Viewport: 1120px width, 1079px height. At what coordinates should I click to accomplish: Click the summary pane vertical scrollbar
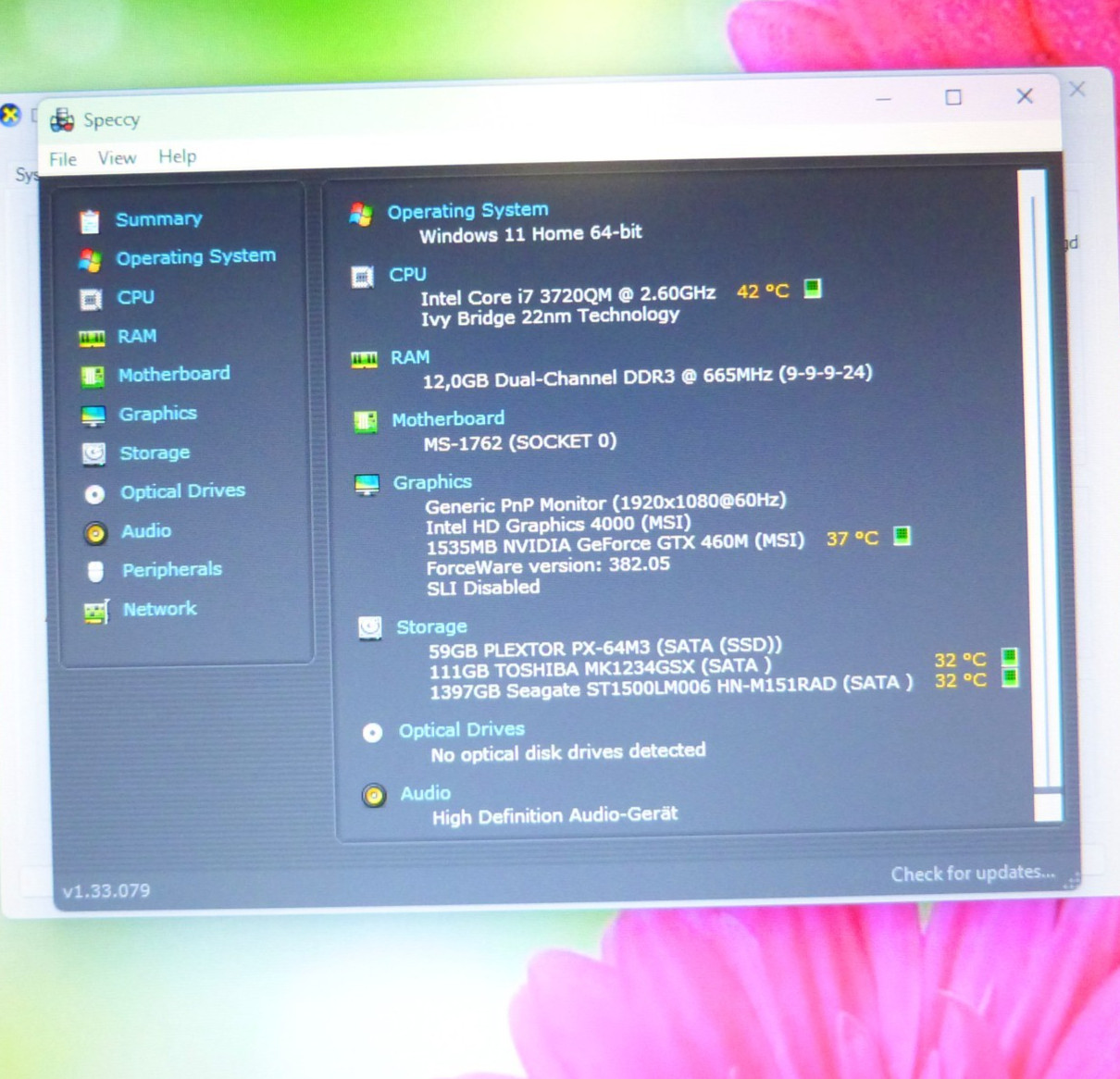pos(1040,495)
